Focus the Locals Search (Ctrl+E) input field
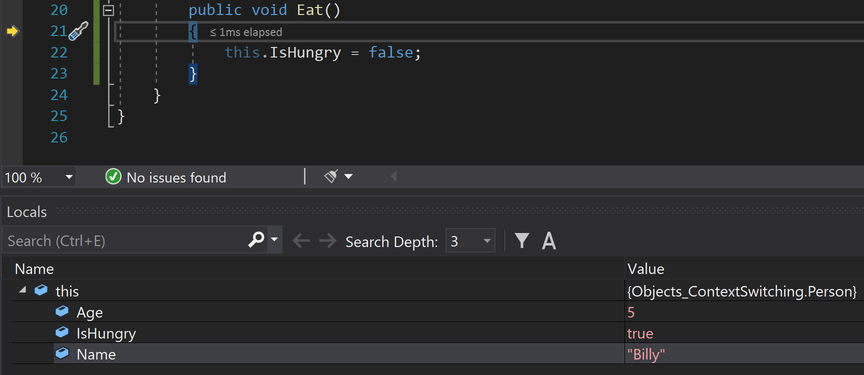Screen dimensions: 864x375 pos(125,241)
